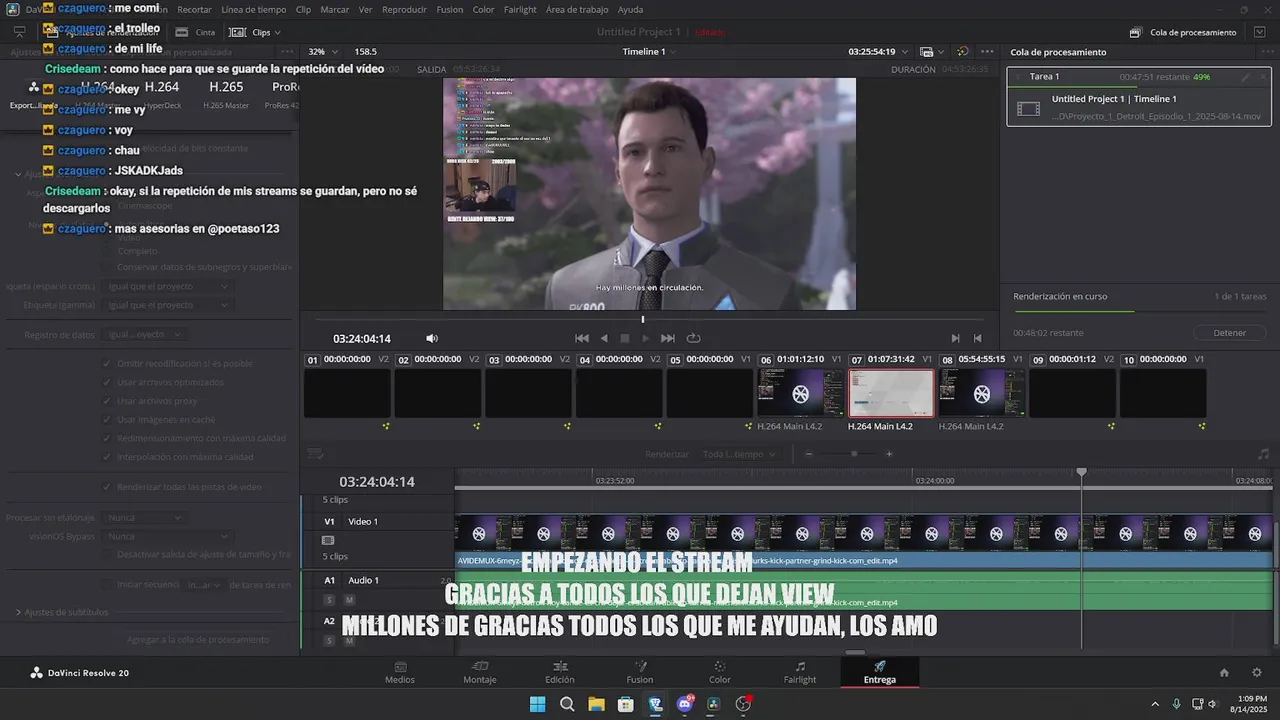
Task: Click the Cola de procesamiento toolbar icon
Action: pyautogui.click(x=1136, y=32)
